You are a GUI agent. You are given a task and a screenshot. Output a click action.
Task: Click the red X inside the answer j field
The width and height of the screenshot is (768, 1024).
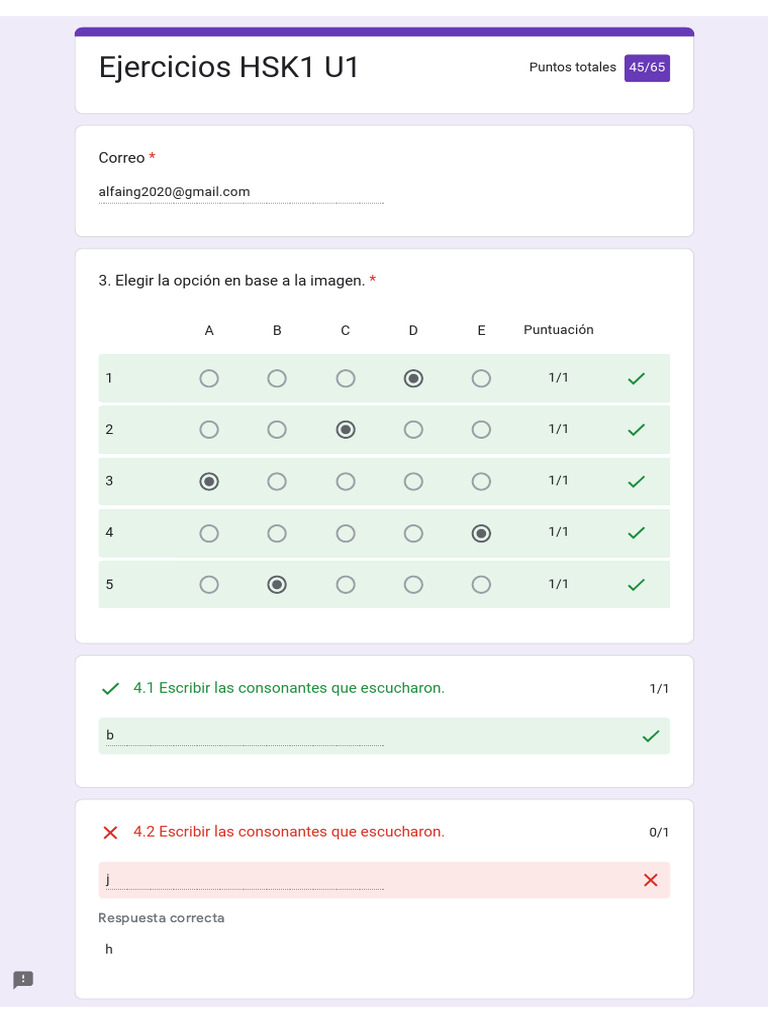pos(650,880)
